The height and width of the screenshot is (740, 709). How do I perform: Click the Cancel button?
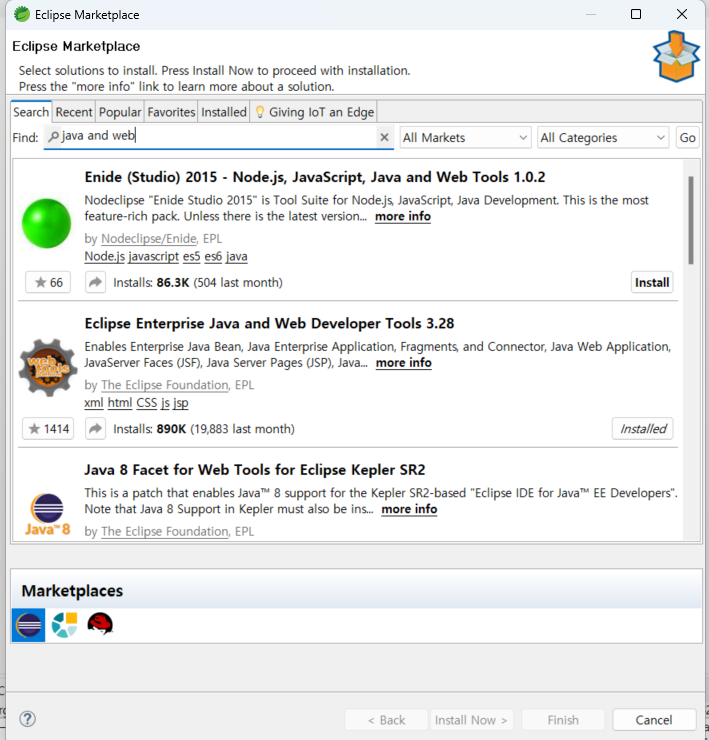tap(654, 720)
